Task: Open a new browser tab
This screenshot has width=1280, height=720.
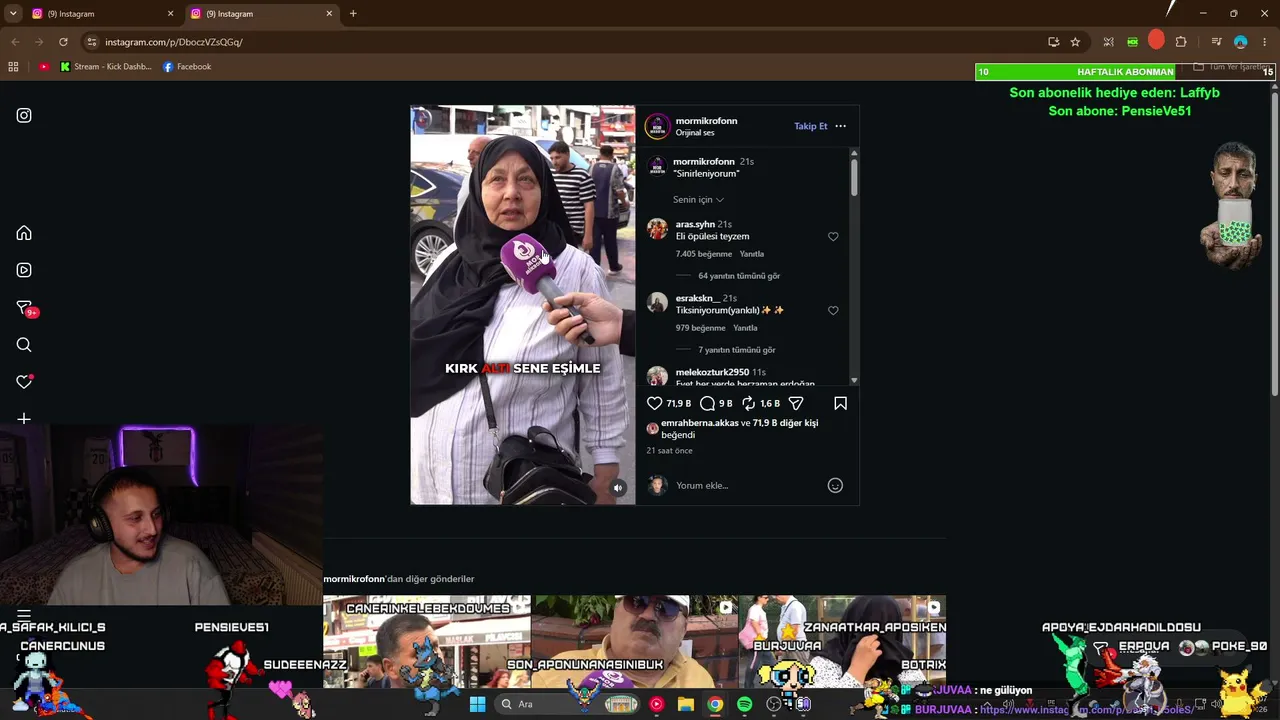Action: 353,14
